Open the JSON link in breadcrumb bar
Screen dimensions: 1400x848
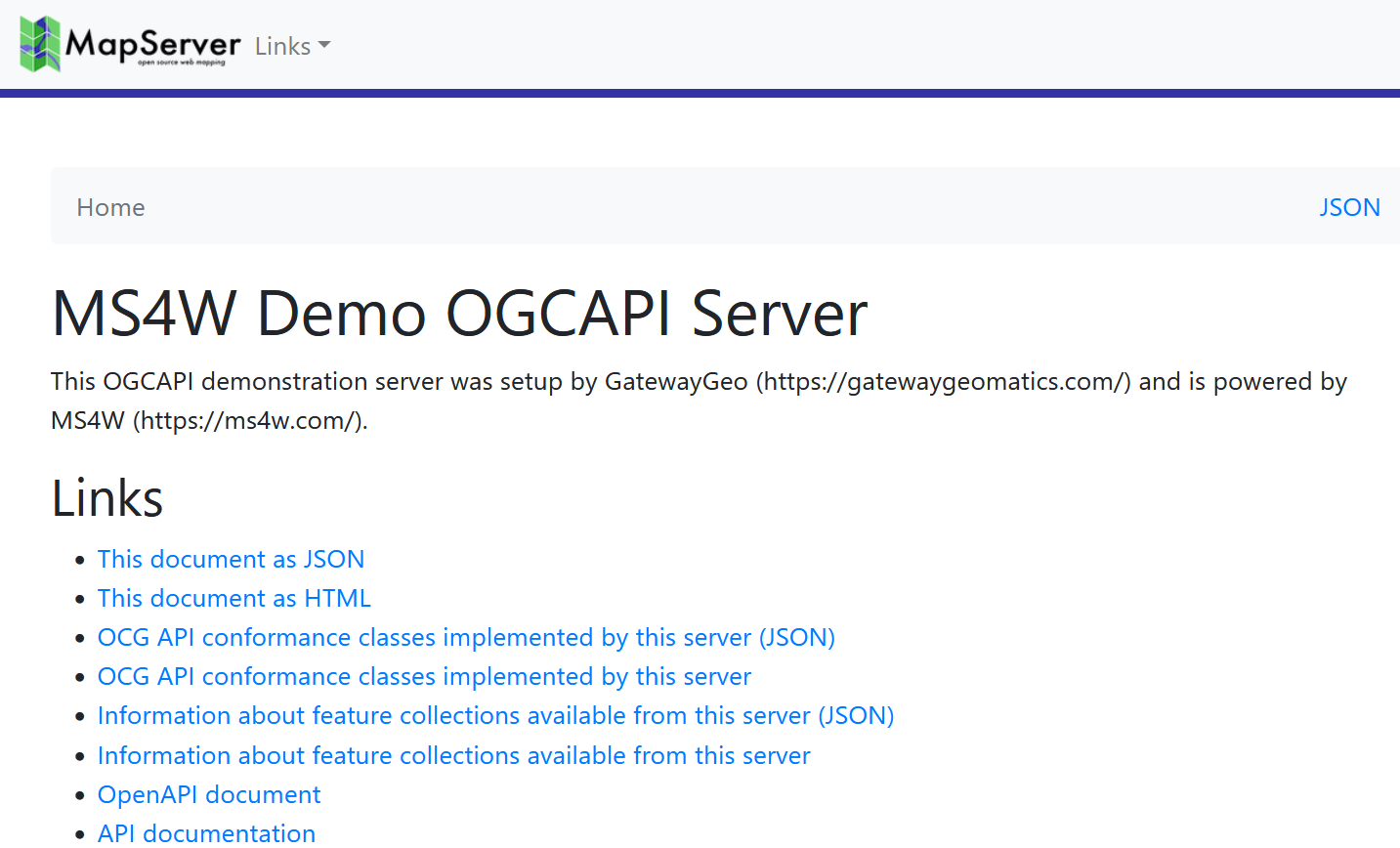click(x=1349, y=207)
